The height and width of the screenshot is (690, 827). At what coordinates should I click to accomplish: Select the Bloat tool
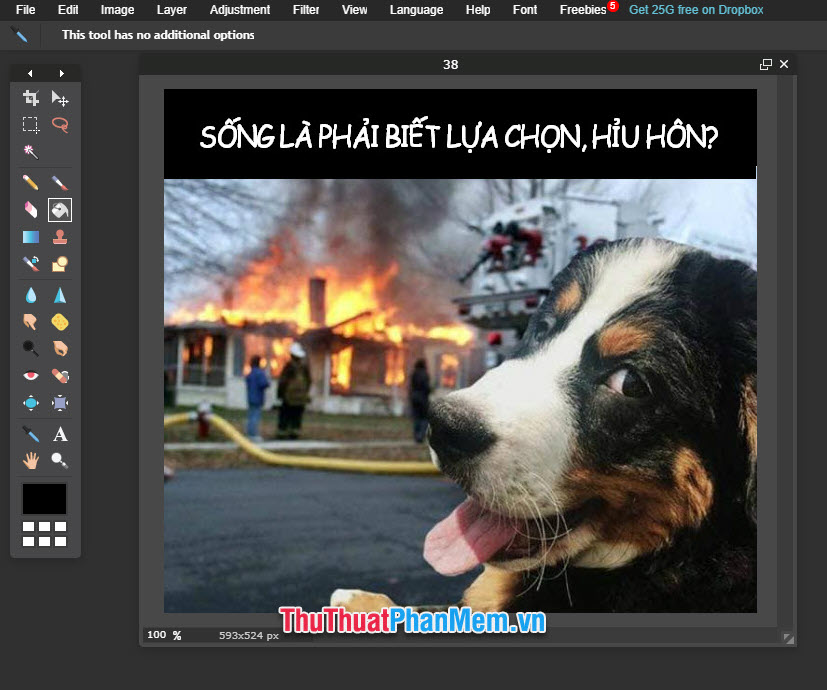tap(31, 403)
